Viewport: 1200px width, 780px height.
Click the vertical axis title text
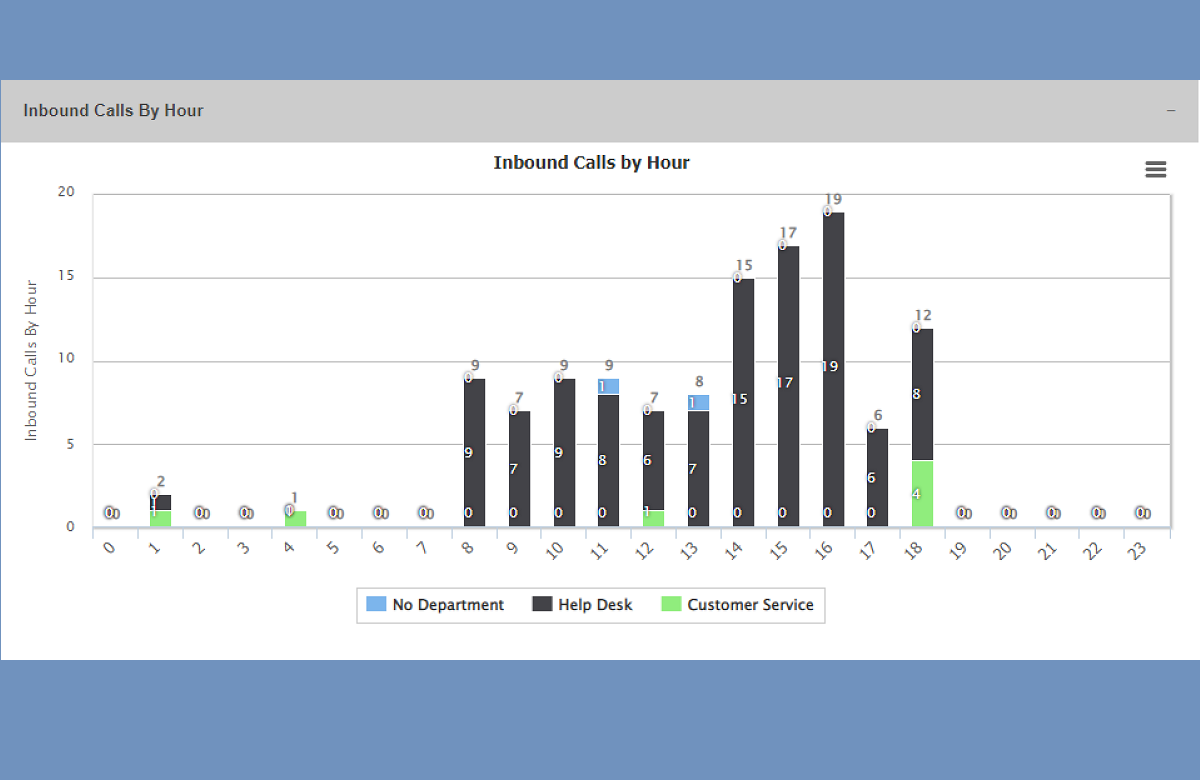30,360
